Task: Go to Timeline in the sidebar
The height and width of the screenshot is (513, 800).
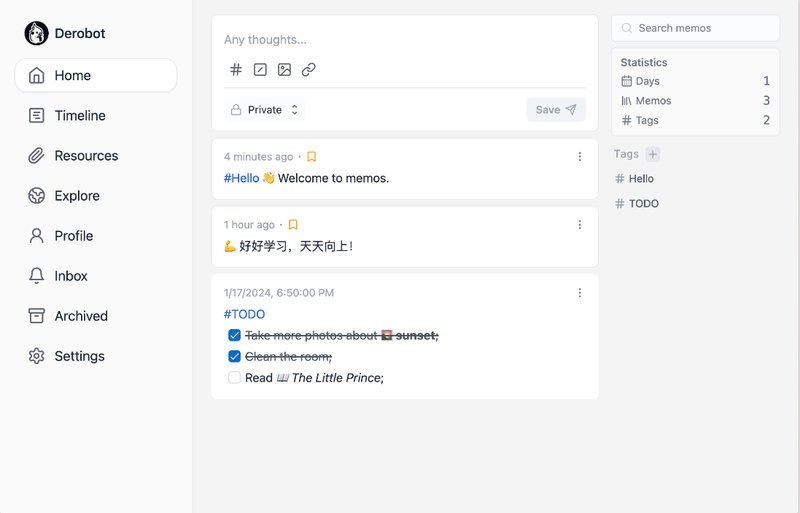Action: pyautogui.click(x=80, y=116)
